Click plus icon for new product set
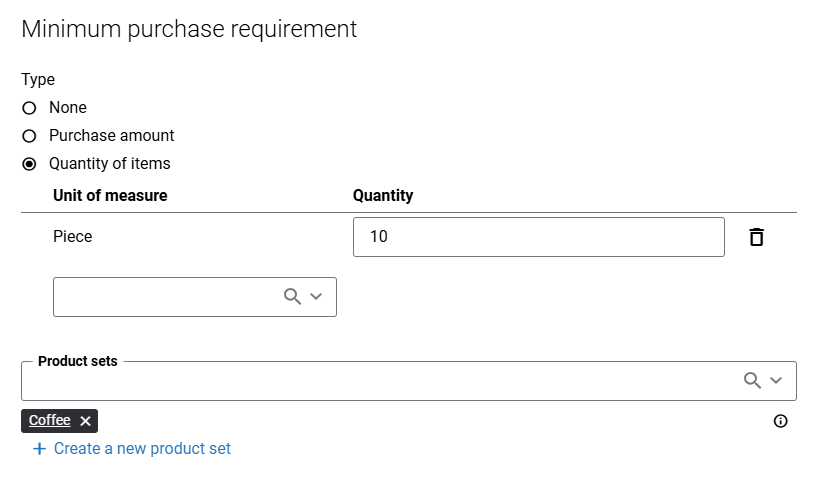The image size is (821, 478). coord(39,449)
